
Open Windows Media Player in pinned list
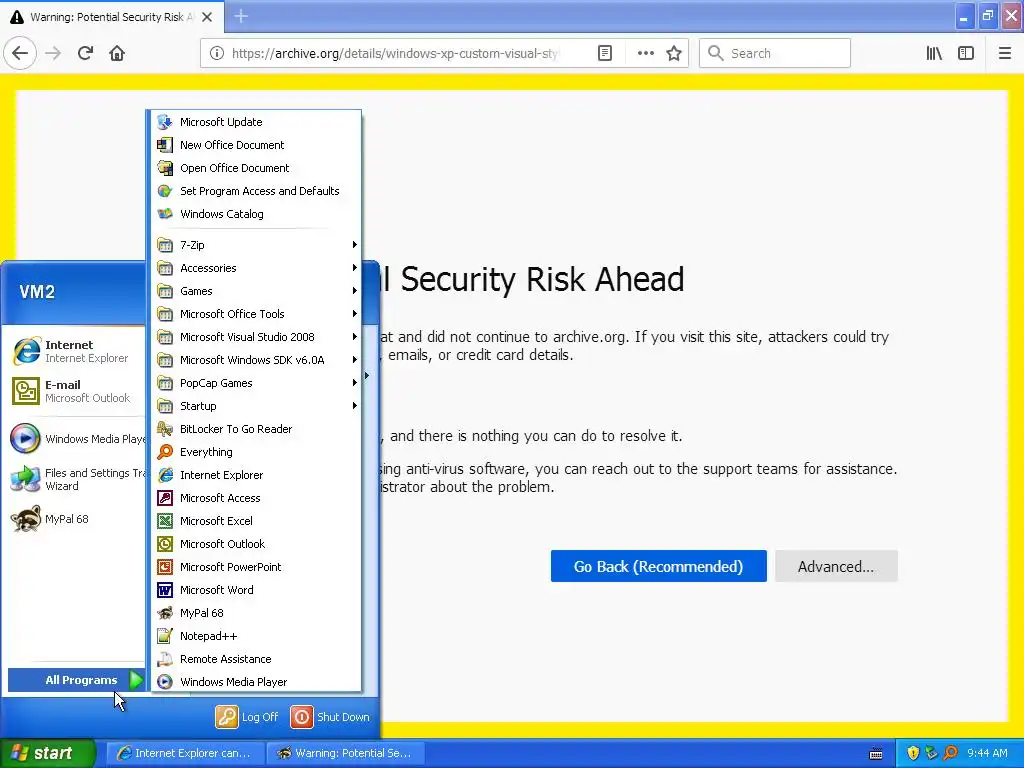76,439
